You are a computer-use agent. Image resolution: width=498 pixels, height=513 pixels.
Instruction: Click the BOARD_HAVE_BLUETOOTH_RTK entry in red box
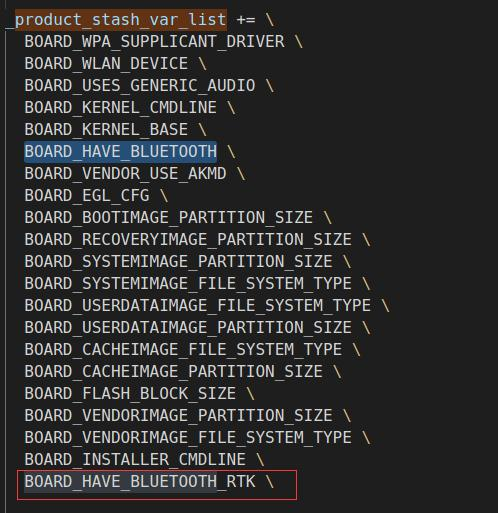tap(140, 482)
